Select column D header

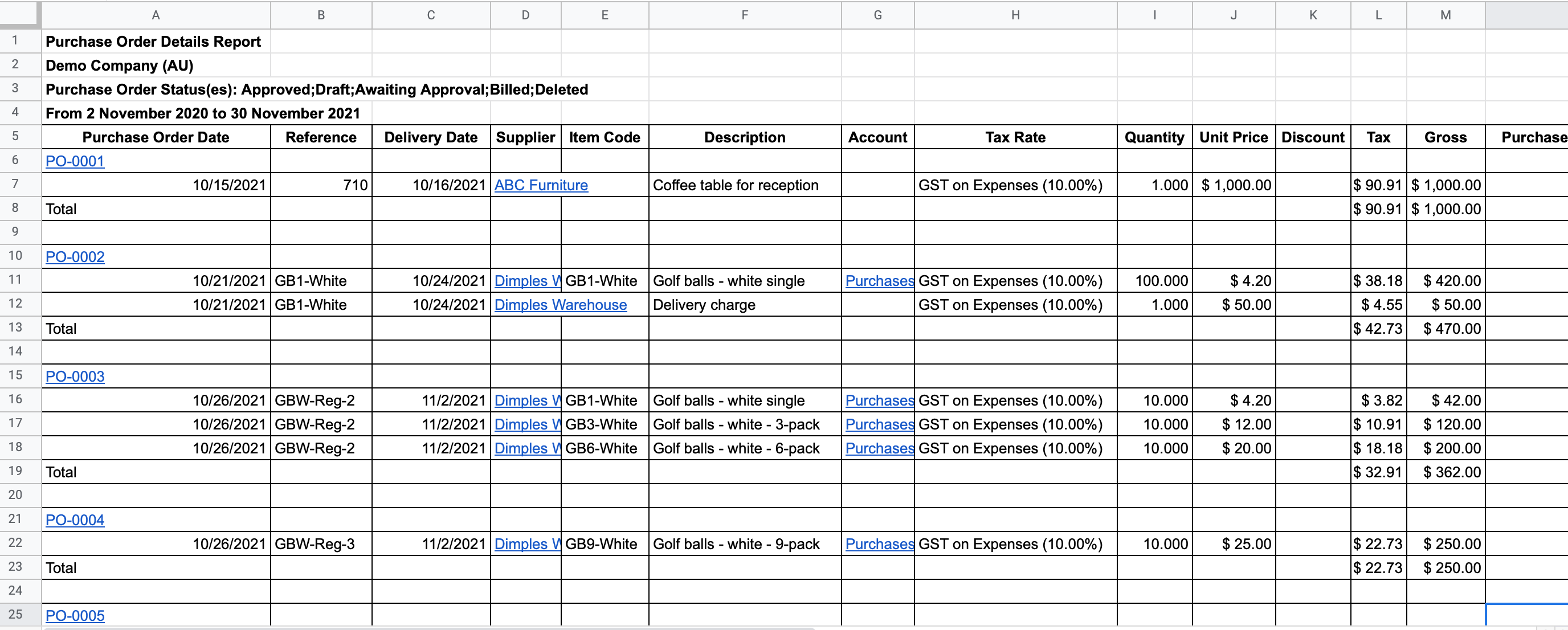(525, 15)
